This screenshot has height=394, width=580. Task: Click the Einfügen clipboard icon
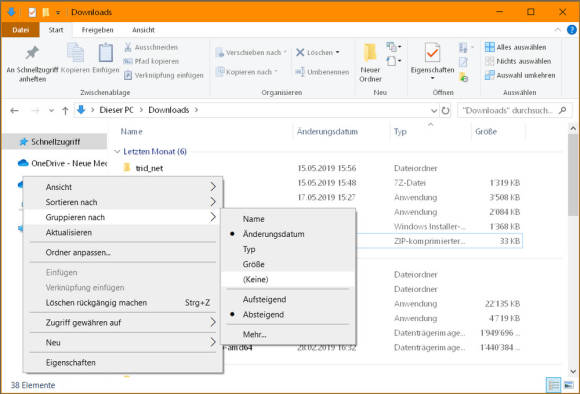coord(106,53)
